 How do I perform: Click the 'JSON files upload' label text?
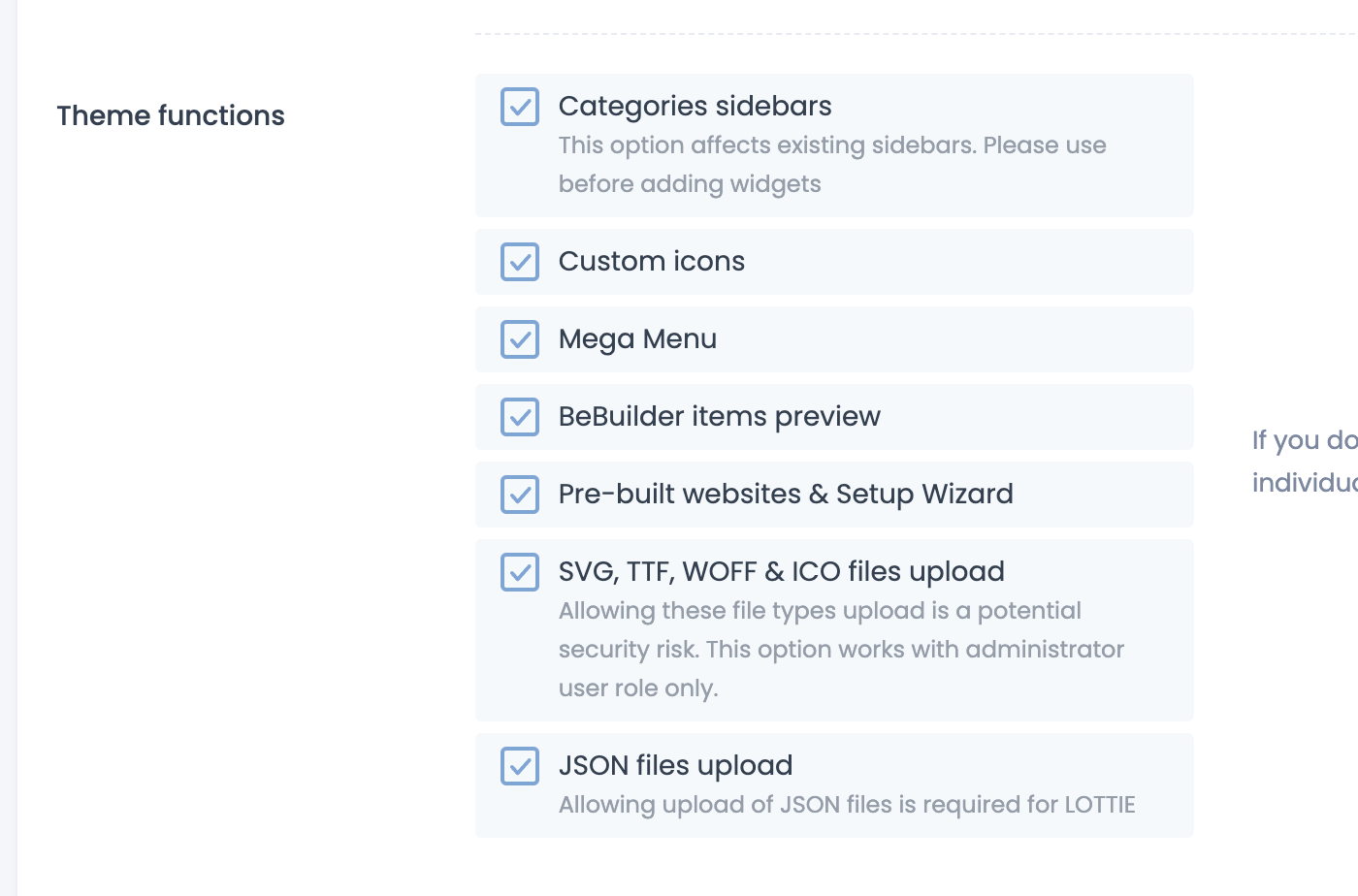[x=675, y=765]
